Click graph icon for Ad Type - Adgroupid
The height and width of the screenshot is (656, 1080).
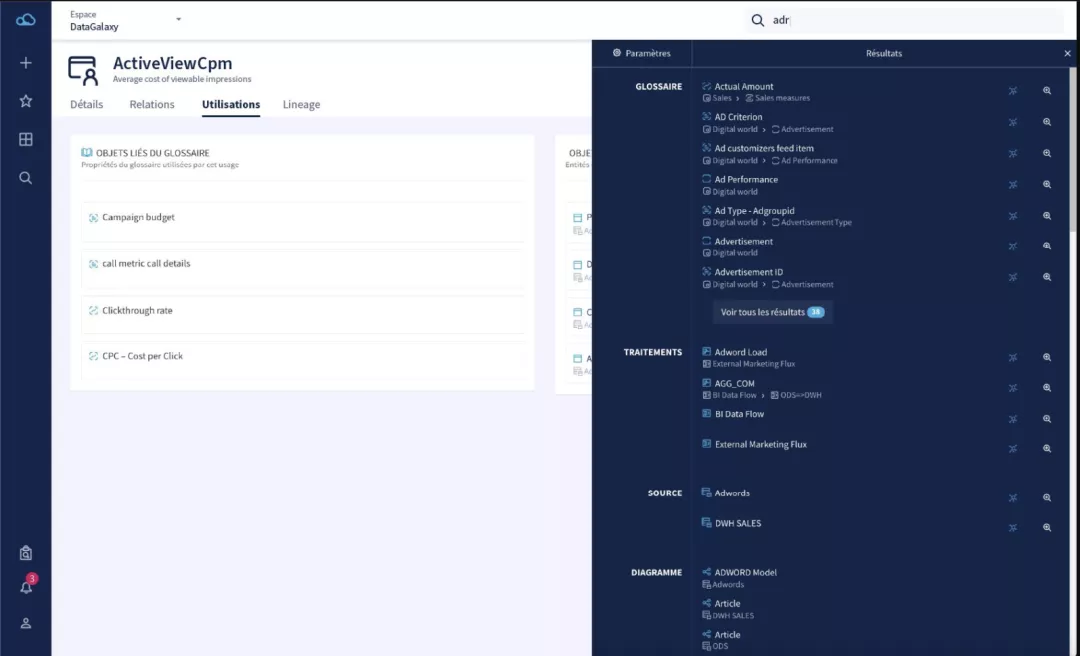click(x=1012, y=216)
